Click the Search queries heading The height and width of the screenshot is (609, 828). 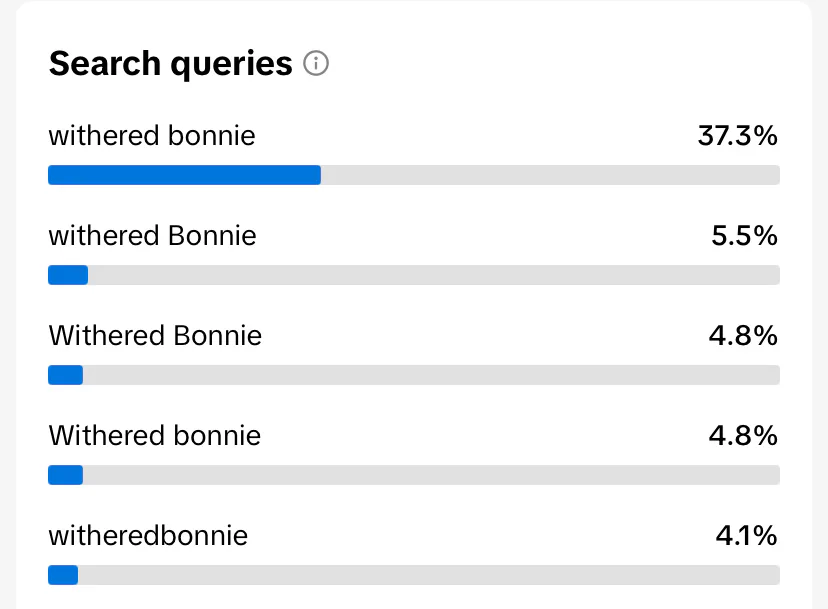170,64
